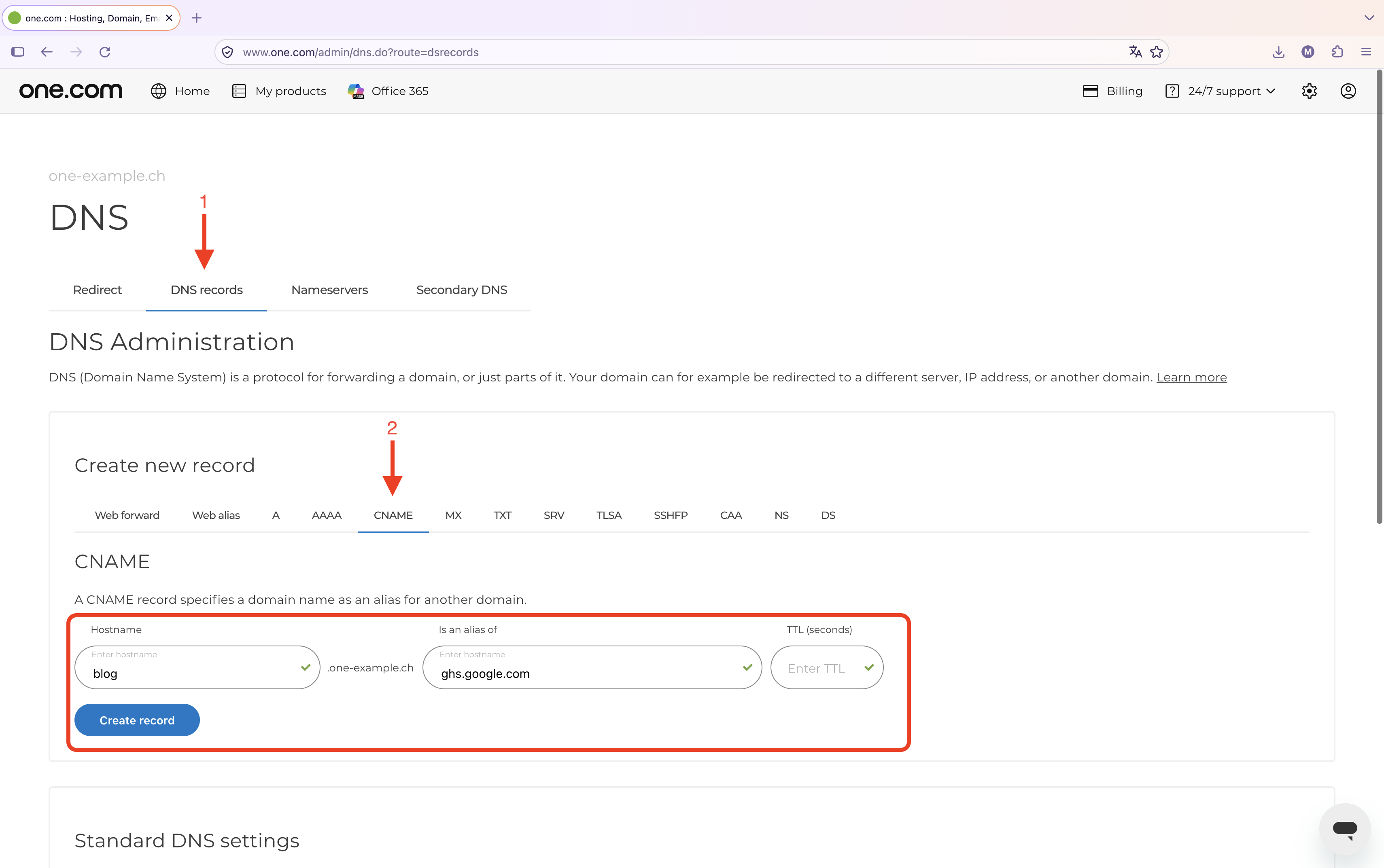1384x868 pixels.
Task: Follow the Learn more link
Action: (1192, 377)
